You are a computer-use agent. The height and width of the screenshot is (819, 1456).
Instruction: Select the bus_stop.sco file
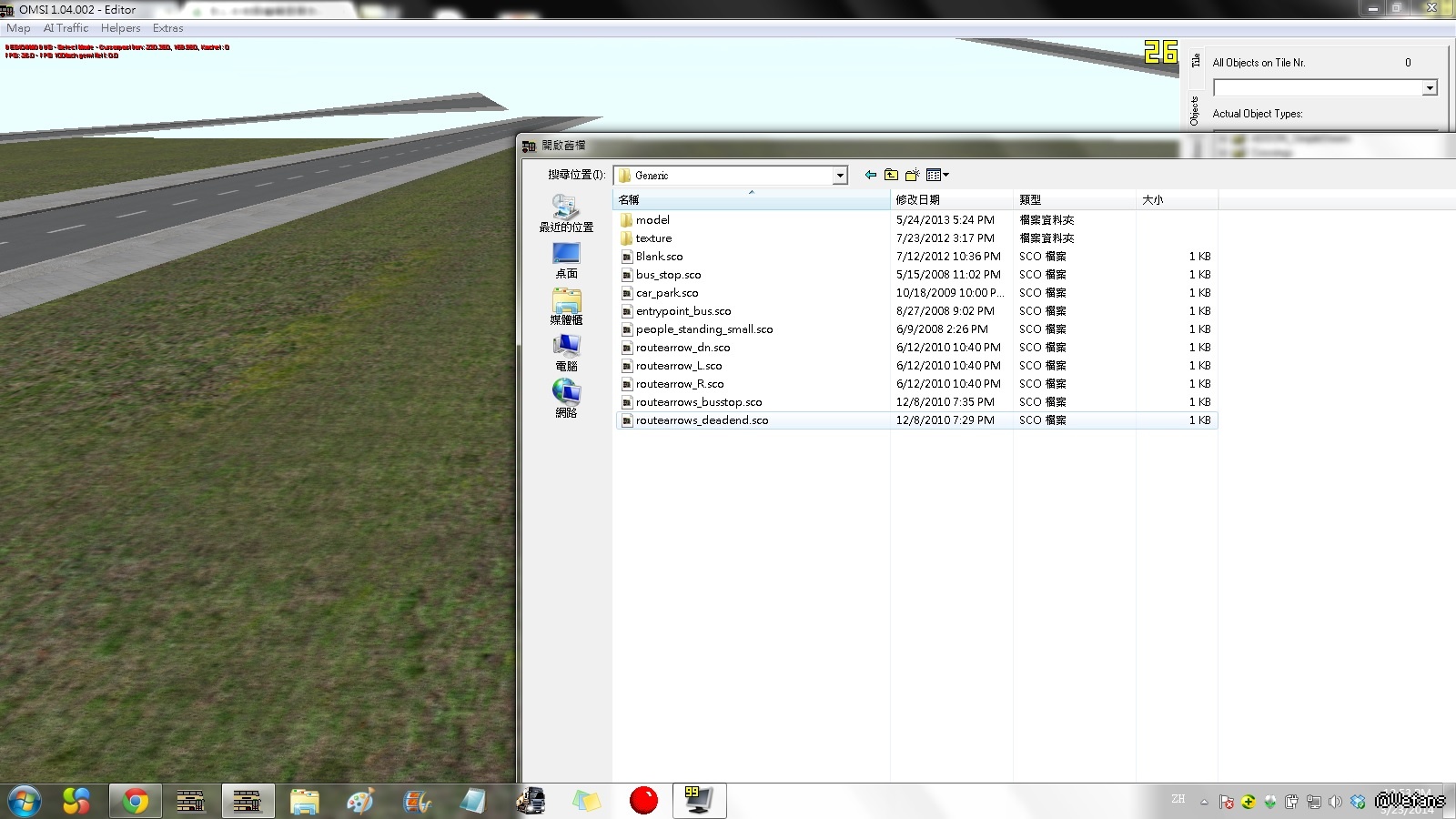coord(668,275)
